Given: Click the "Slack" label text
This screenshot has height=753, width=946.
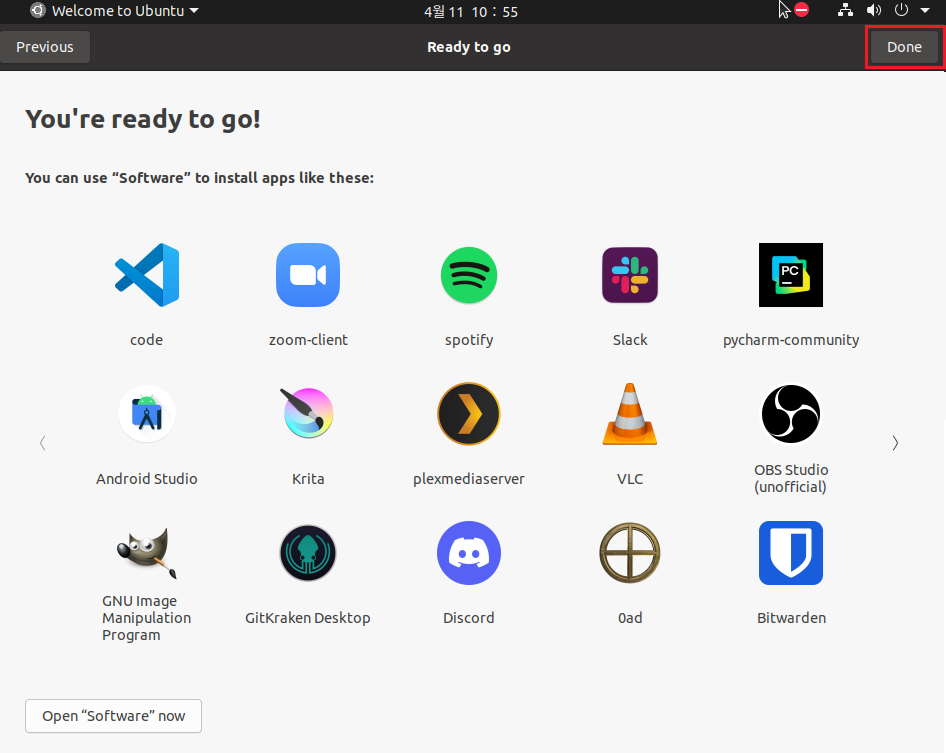Looking at the screenshot, I should [630, 340].
